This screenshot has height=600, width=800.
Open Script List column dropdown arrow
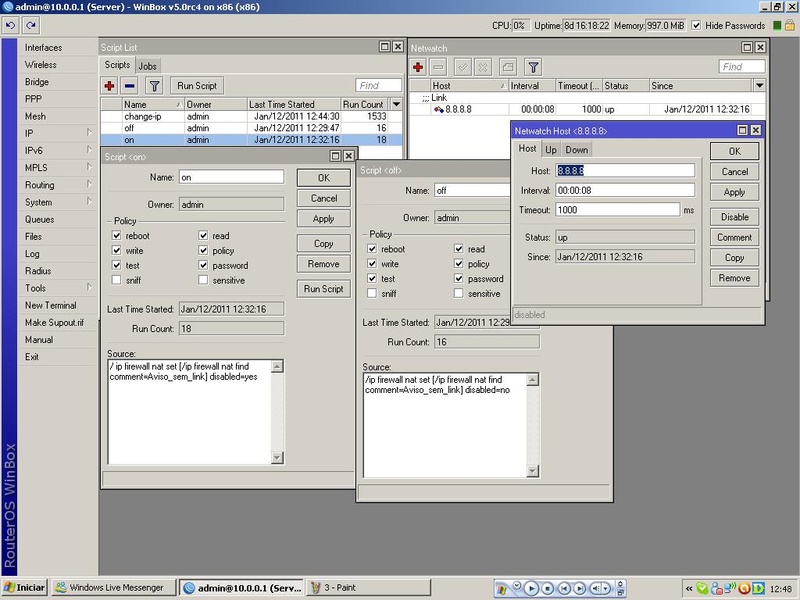(396, 104)
